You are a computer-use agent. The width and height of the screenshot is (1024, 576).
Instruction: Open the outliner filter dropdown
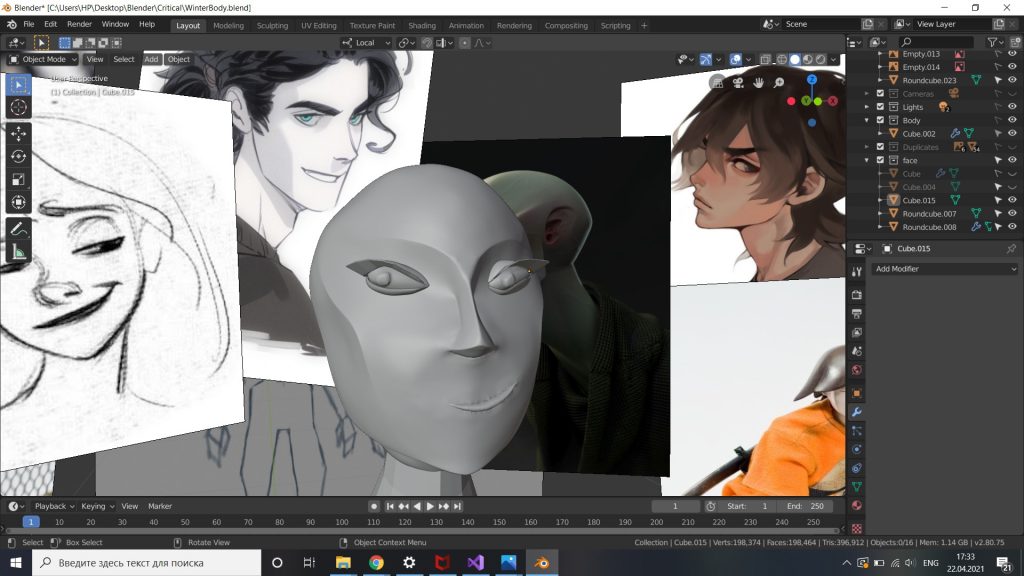995,42
